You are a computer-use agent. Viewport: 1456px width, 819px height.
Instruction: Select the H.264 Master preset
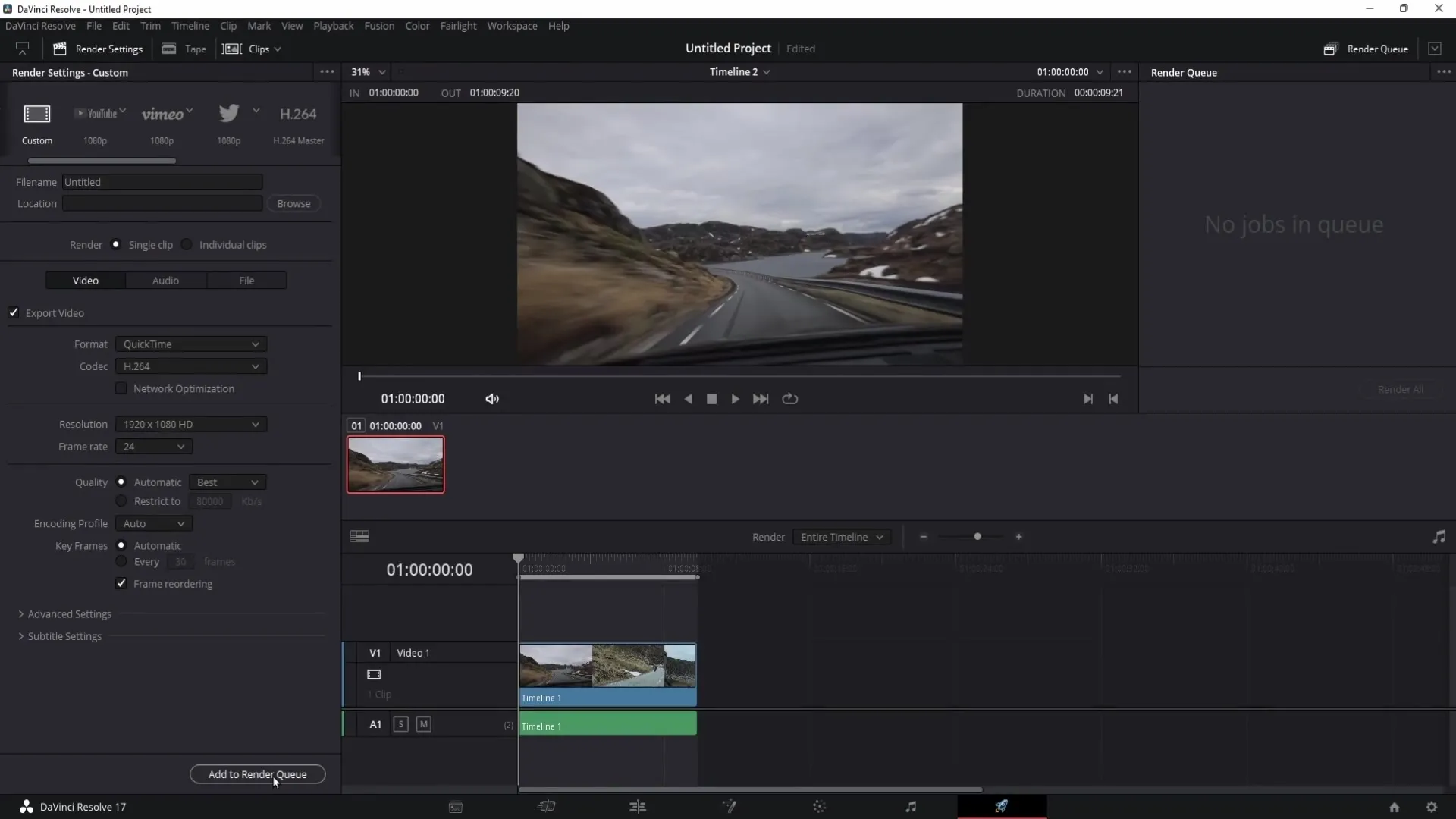298,114
